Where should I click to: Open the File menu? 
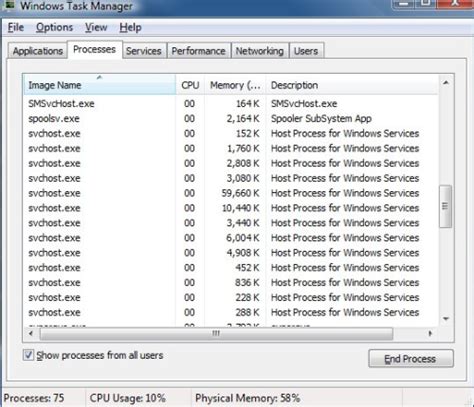click(x=16, y=27)
